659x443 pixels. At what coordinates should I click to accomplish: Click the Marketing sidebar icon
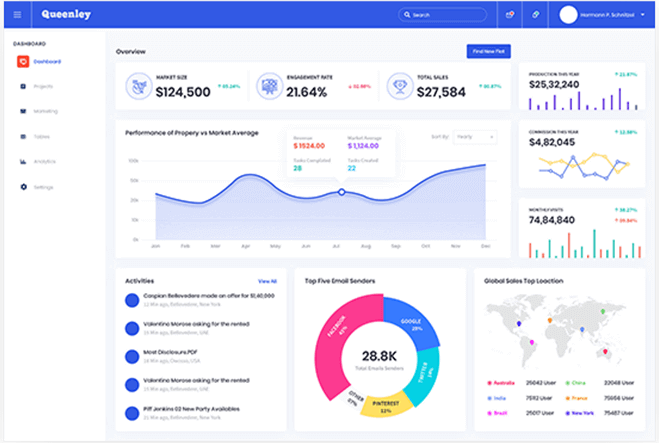point(22,111)
